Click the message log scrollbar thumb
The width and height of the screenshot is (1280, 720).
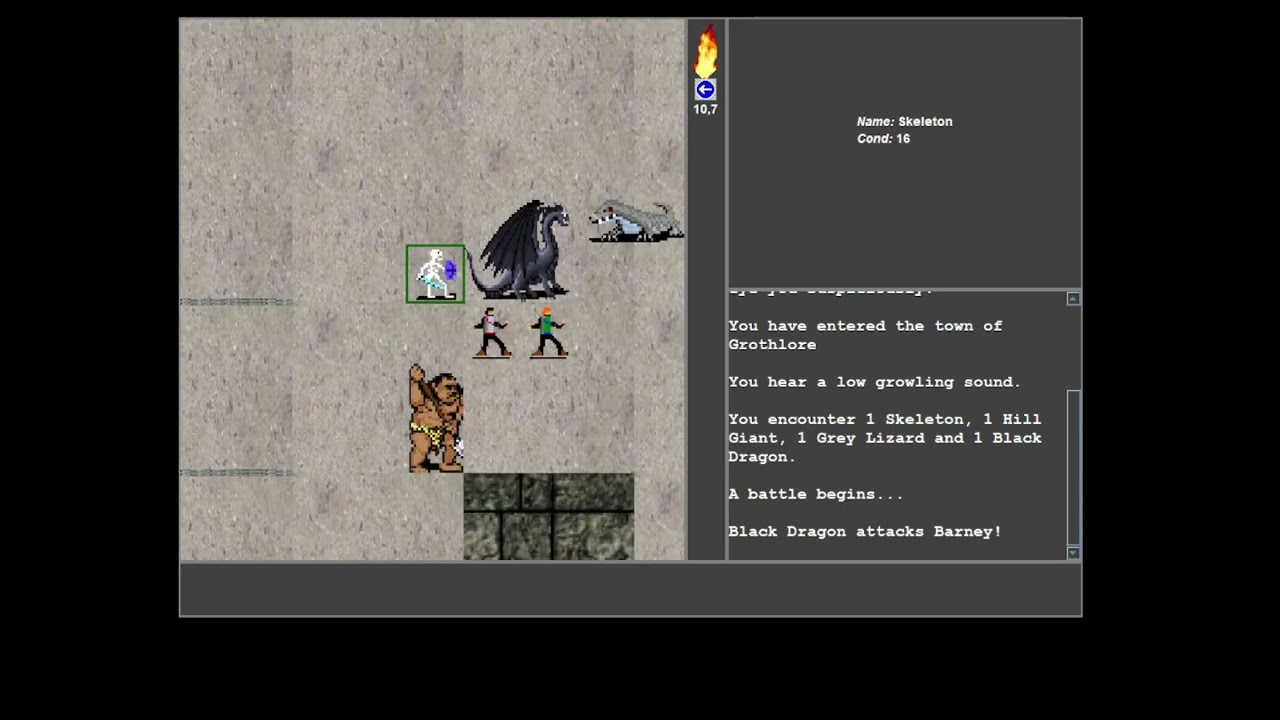click(1073, 466)
